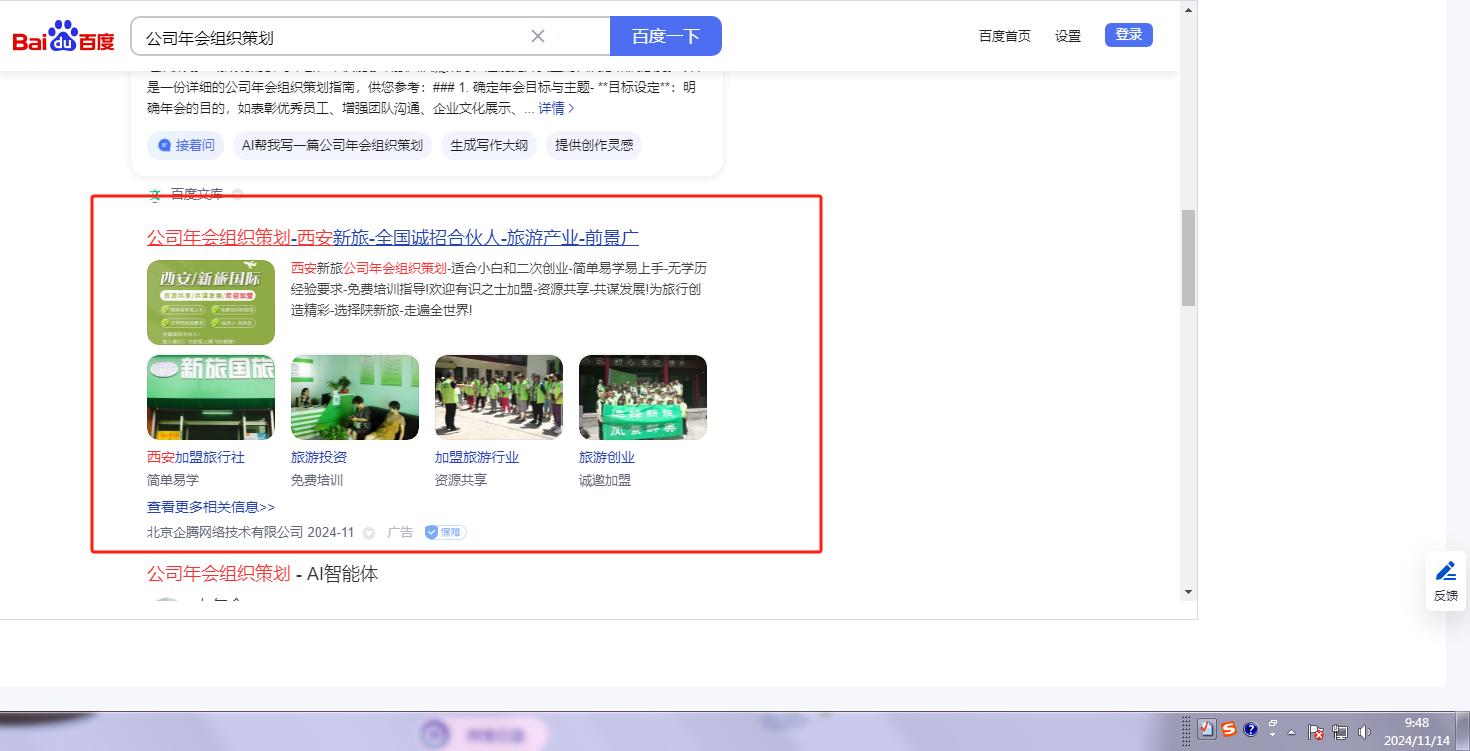Image resolution: width=1470 pixels, height=751 pixels.
Task: Click the 保障 shield badge
Action: pyautogui.click(x=445, y=532)
